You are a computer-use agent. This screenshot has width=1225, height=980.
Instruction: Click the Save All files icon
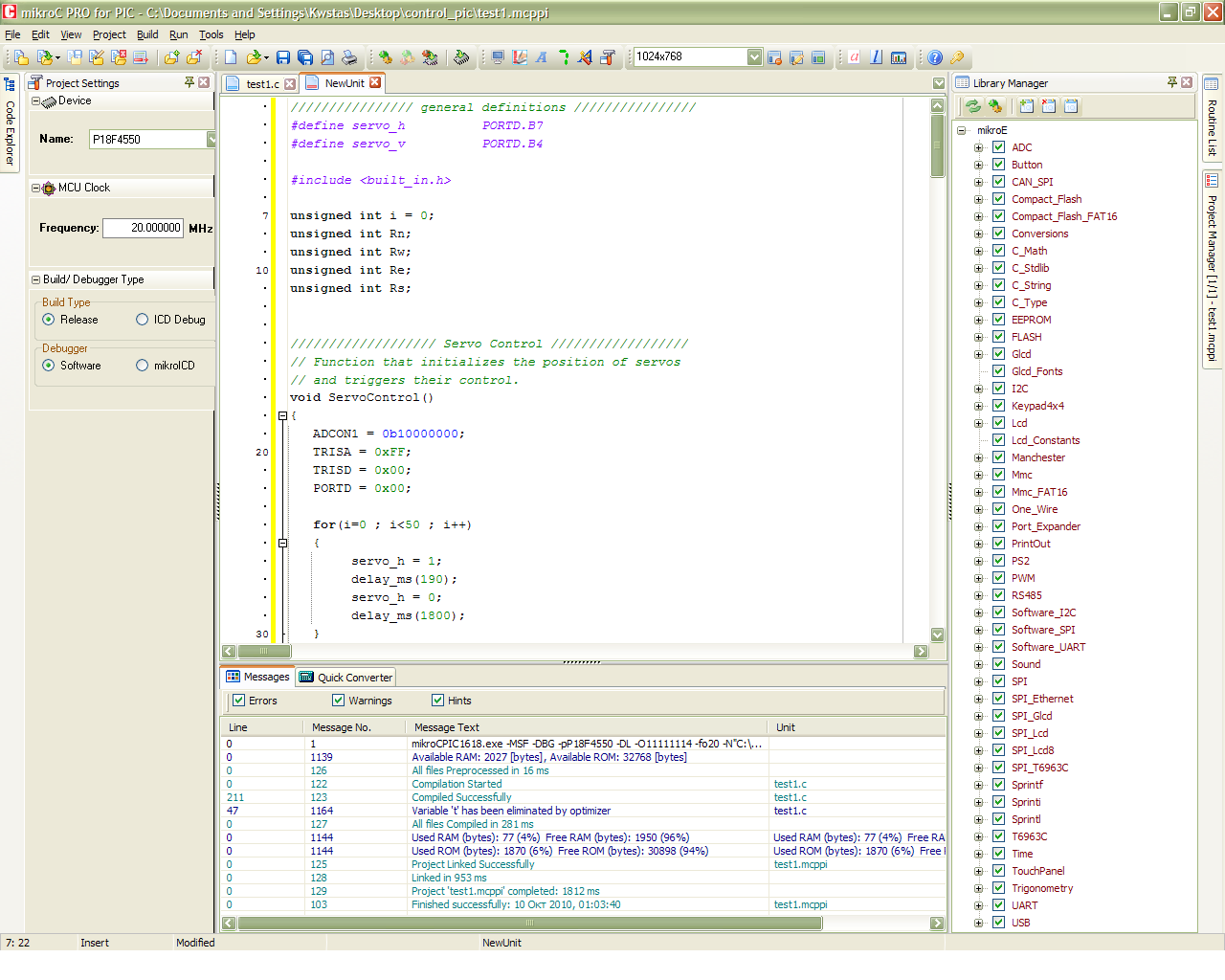click(305, 57)
